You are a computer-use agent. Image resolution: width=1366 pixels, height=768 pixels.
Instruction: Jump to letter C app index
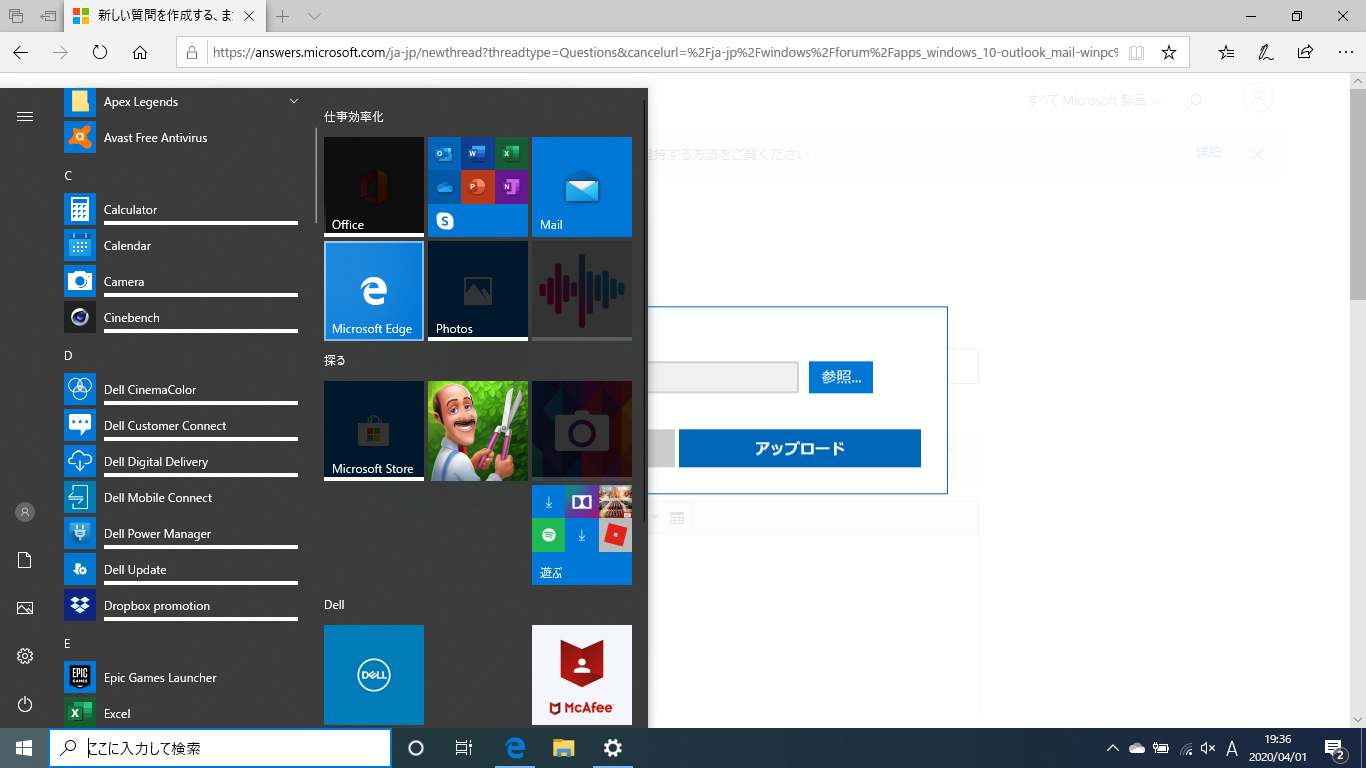coord(68,176)
